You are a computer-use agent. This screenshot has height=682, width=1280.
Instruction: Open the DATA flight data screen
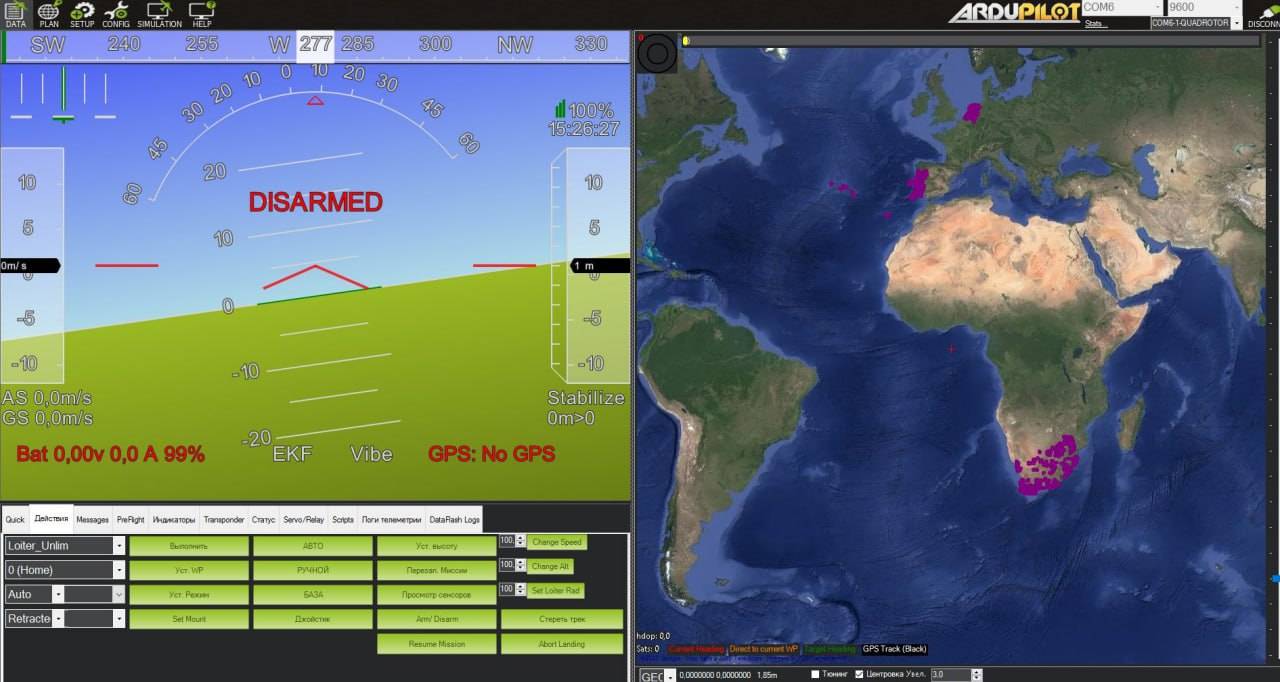[15, 14]
